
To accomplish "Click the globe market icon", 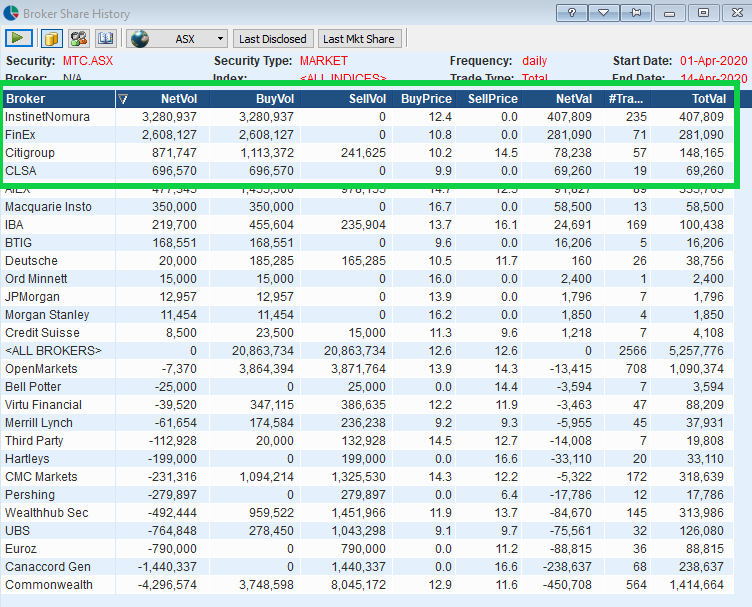I will (x=140, y=39).
